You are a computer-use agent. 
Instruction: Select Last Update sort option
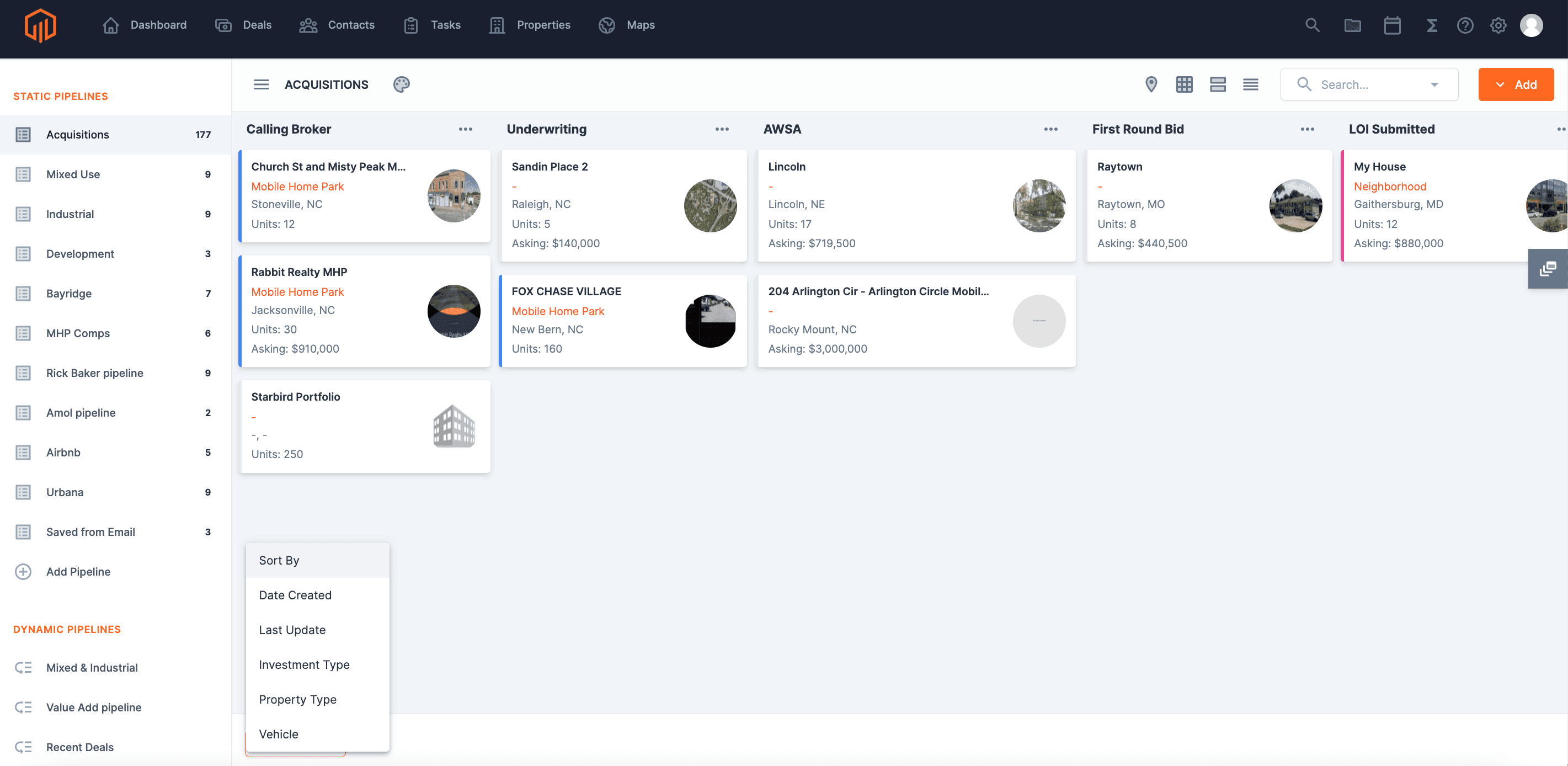pyautogui.click(x=292, y=630)
